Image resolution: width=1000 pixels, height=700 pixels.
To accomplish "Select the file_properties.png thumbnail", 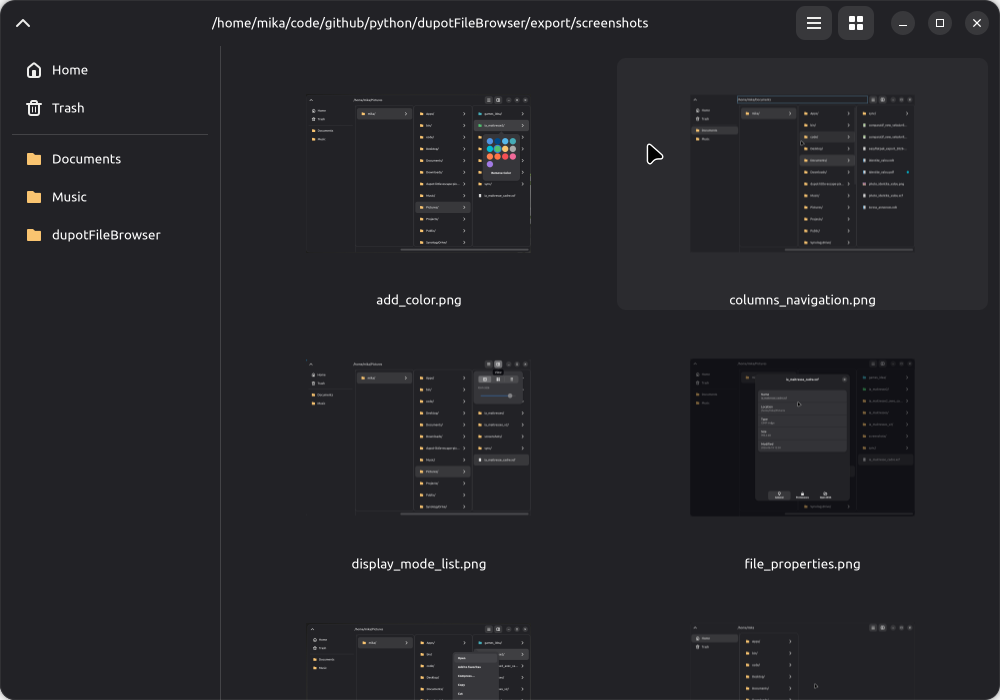I will (802, 438).
